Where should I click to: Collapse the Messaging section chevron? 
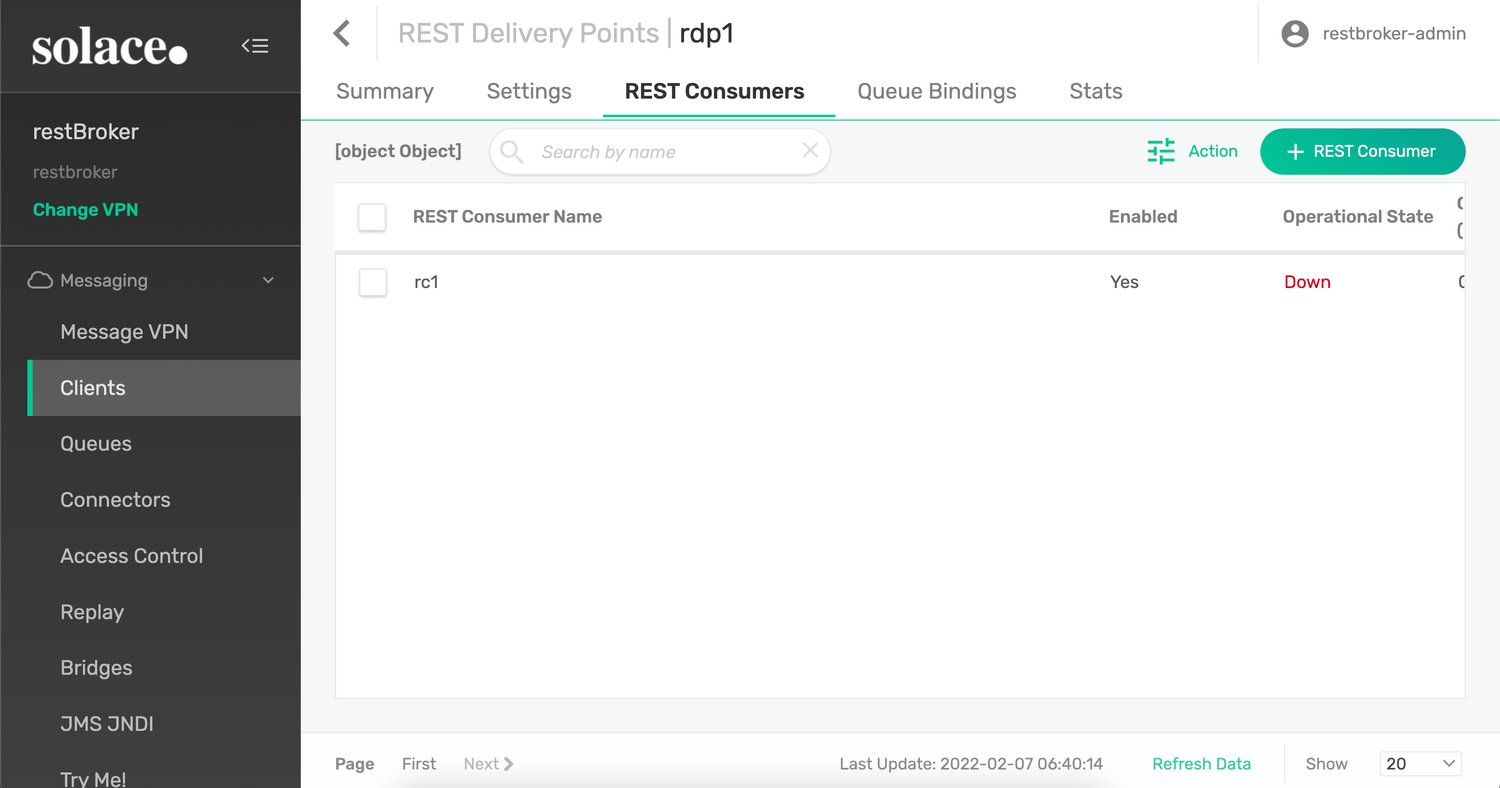[x=267, y=280]
